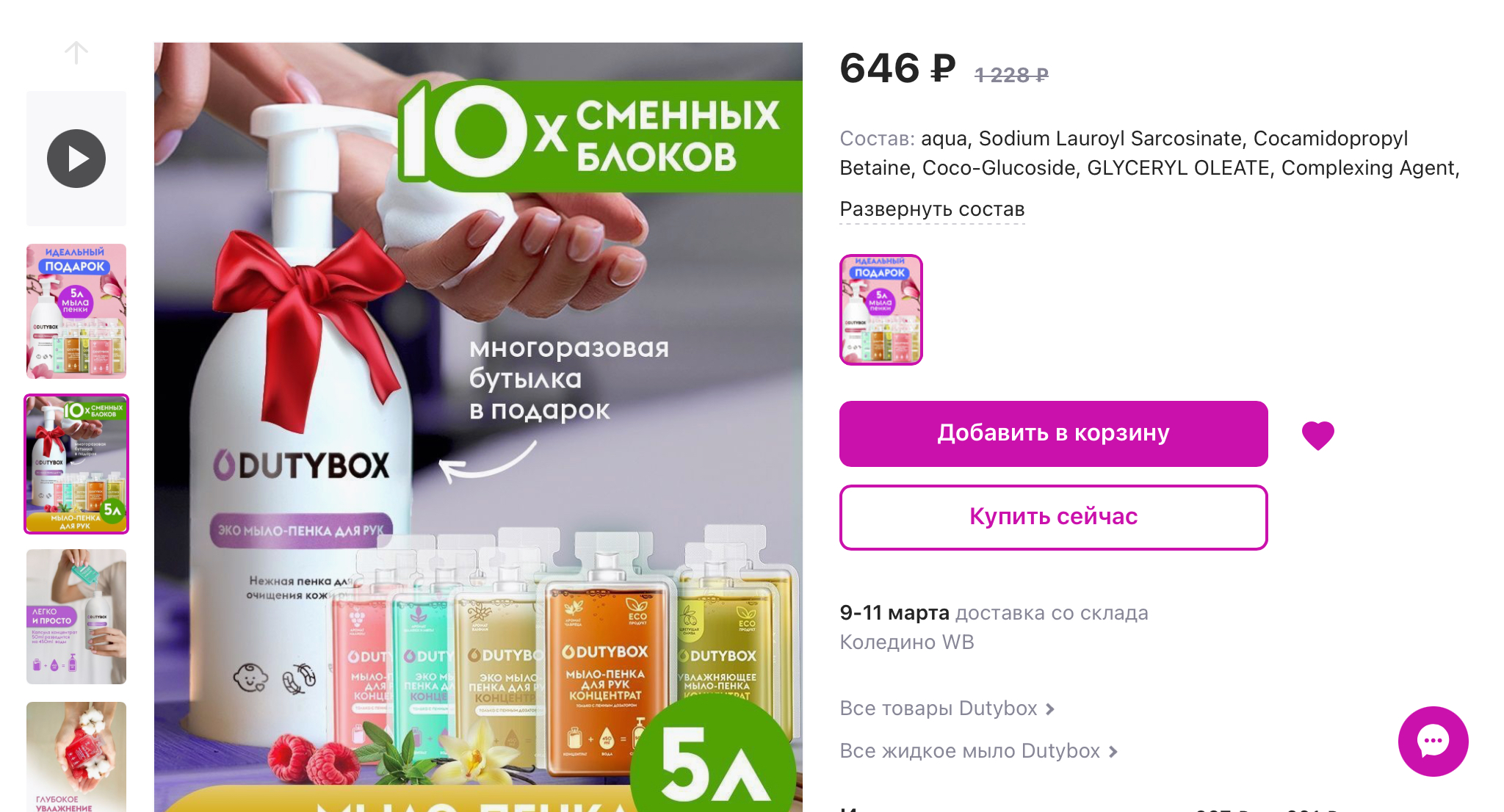Click the 646 ₽ current price
Viewport: 1504px width, 812px height.
tap(897, 68)
